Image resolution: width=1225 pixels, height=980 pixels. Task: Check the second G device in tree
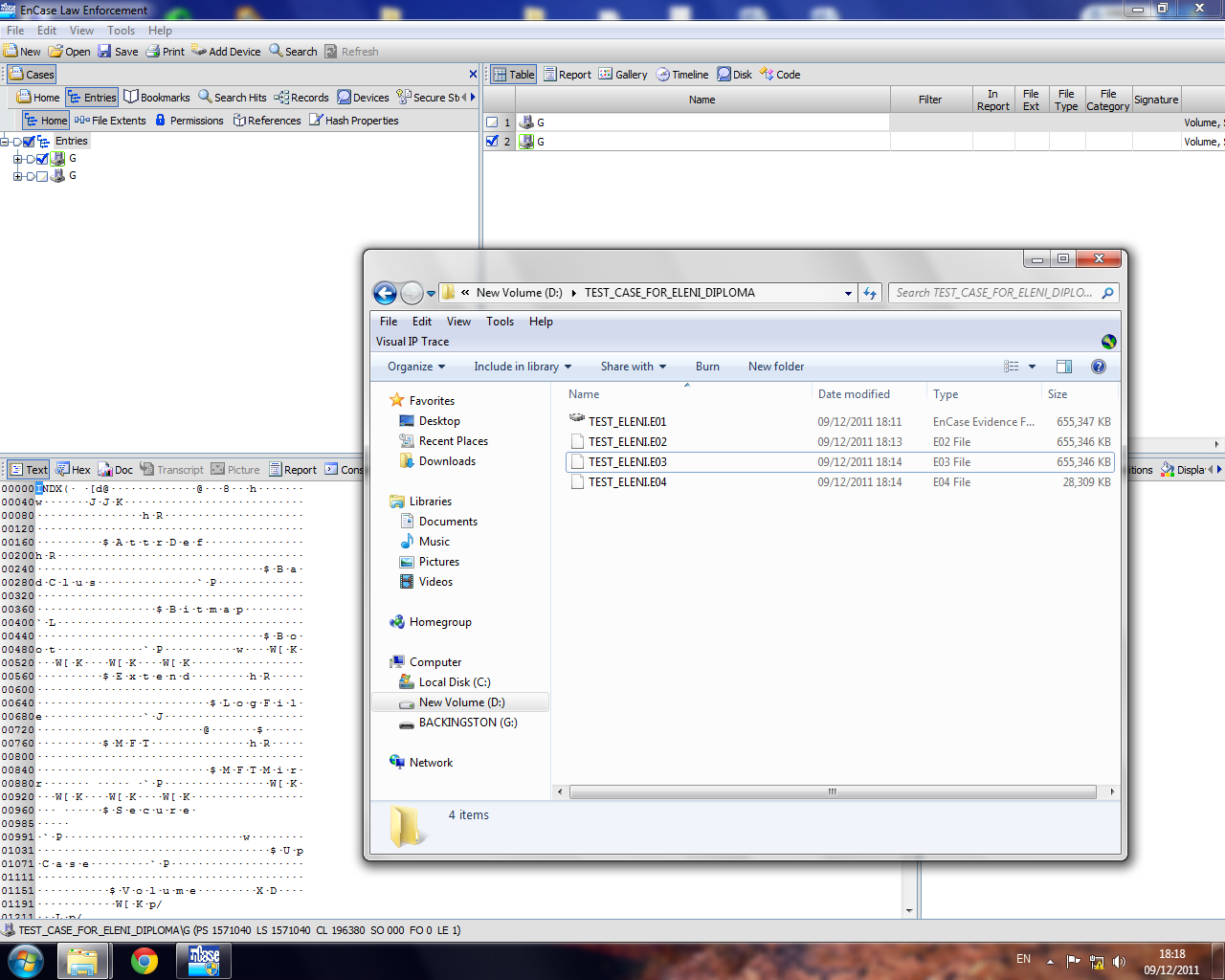(x=42, y=176)
